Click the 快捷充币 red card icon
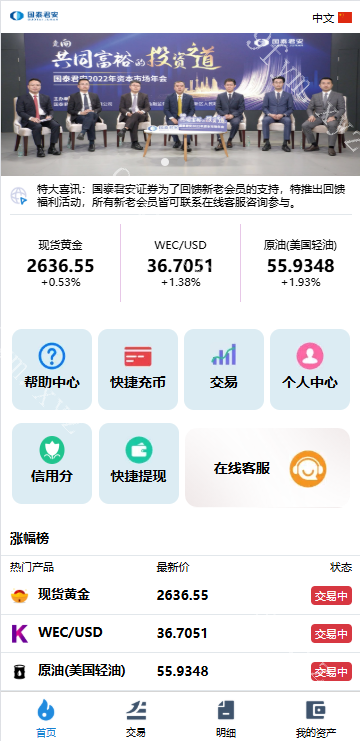 pyautogui.click(x=138, y=356)
